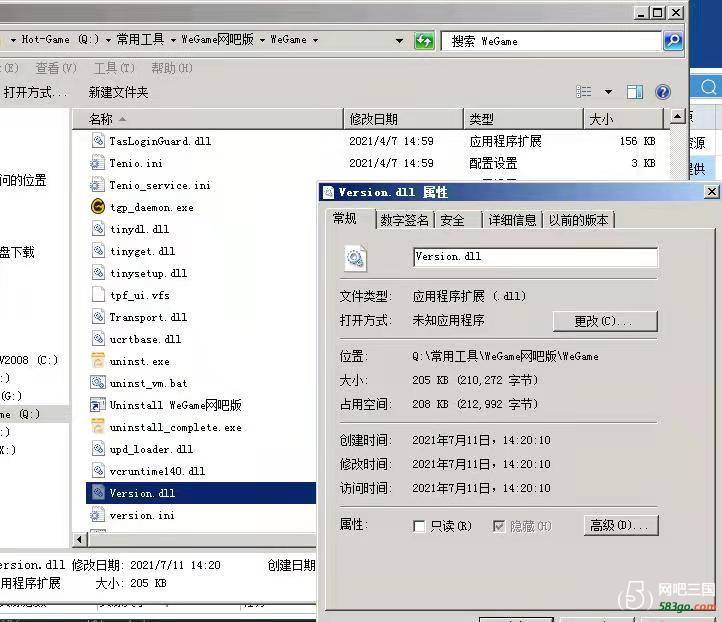
Task: Expand the dropdown arrow after WeGame网吧版 path
Action: [x=263, y=40]
